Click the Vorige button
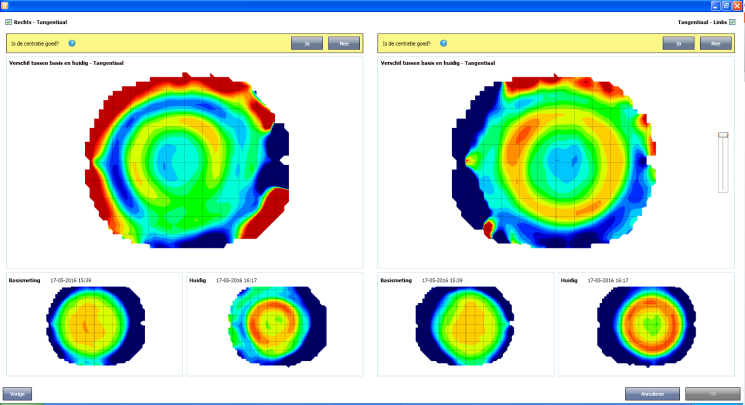 (18, 394)
